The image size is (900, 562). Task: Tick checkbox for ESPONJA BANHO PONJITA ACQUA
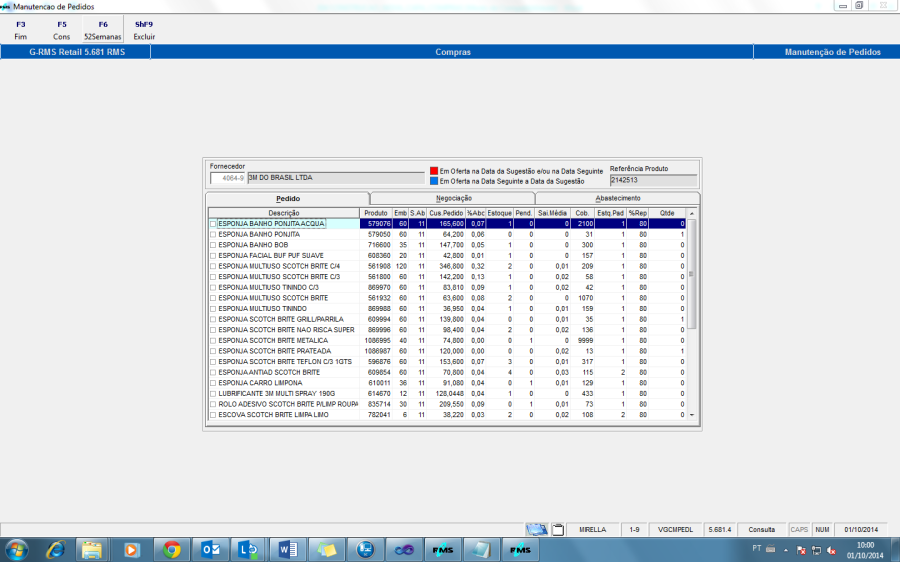click(213, 224)
